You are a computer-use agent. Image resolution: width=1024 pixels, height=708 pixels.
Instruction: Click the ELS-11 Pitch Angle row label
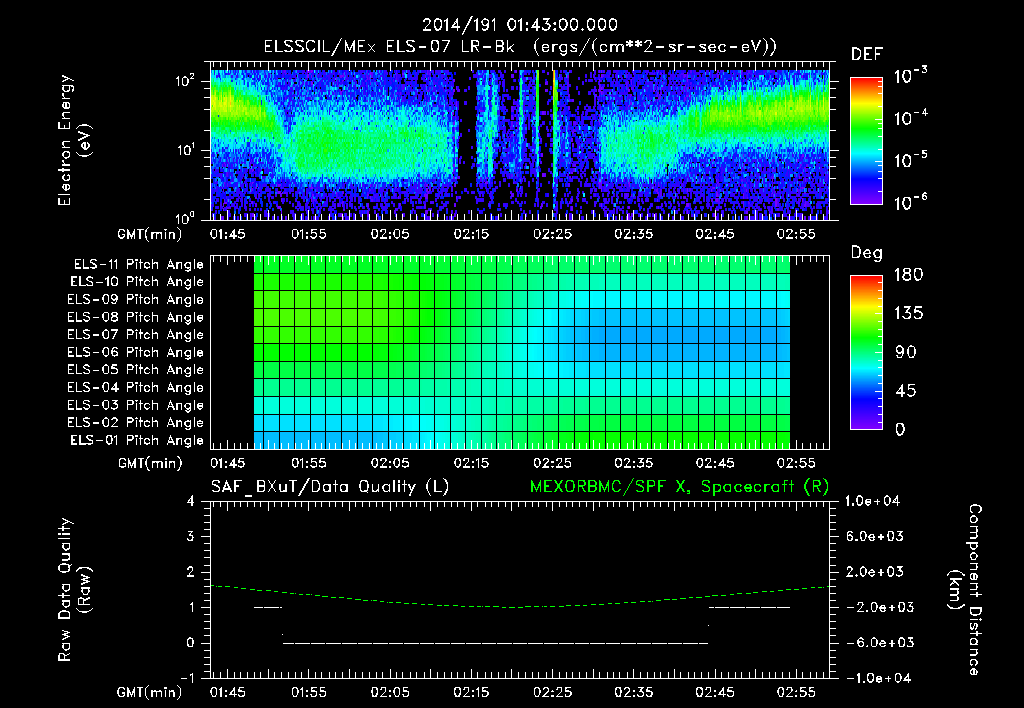pos(138,265)
